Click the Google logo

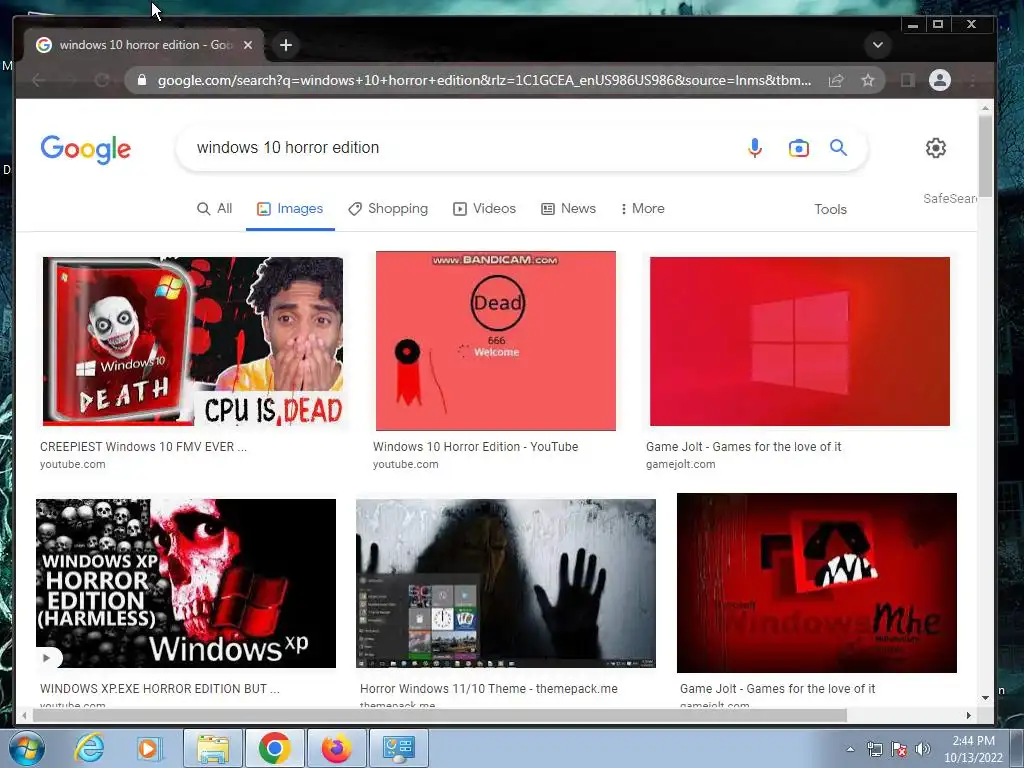tap(86, 149)
